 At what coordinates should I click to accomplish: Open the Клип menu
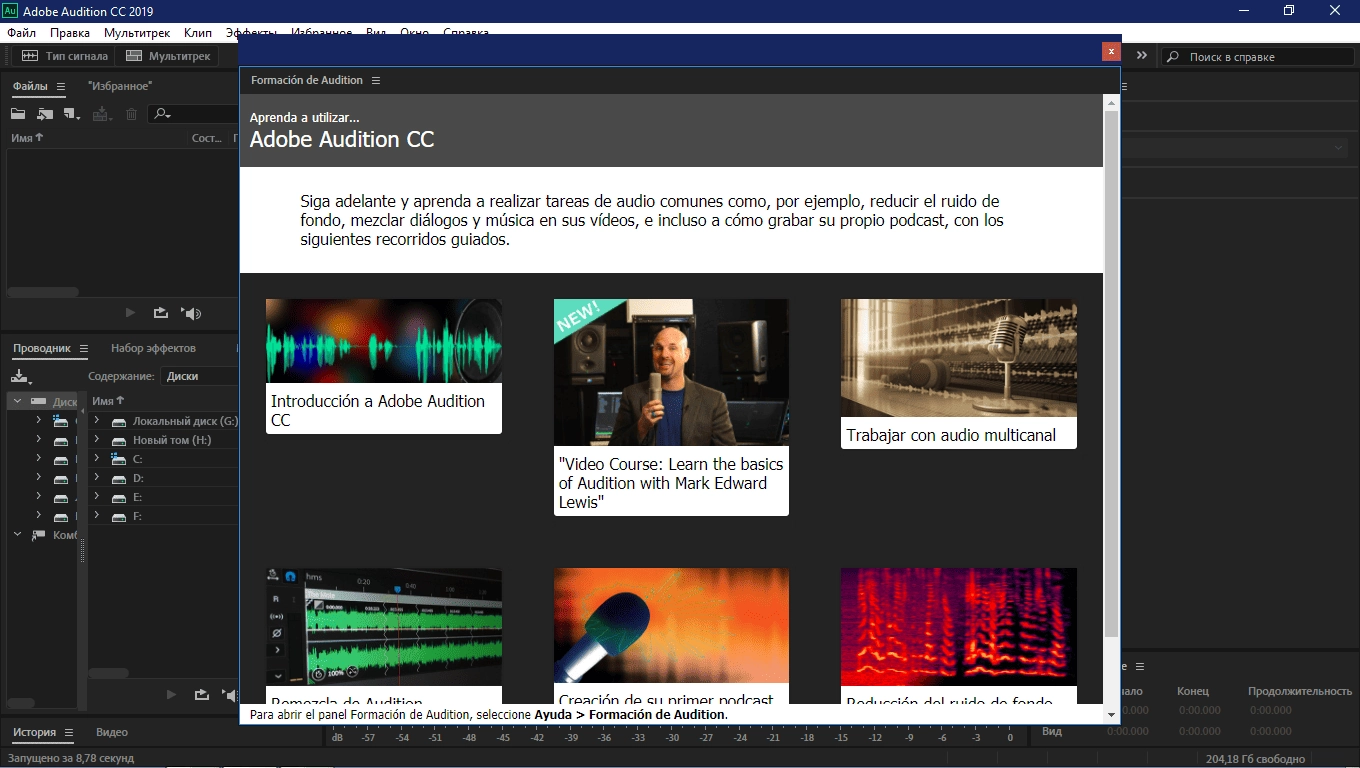tap(198, 33)
